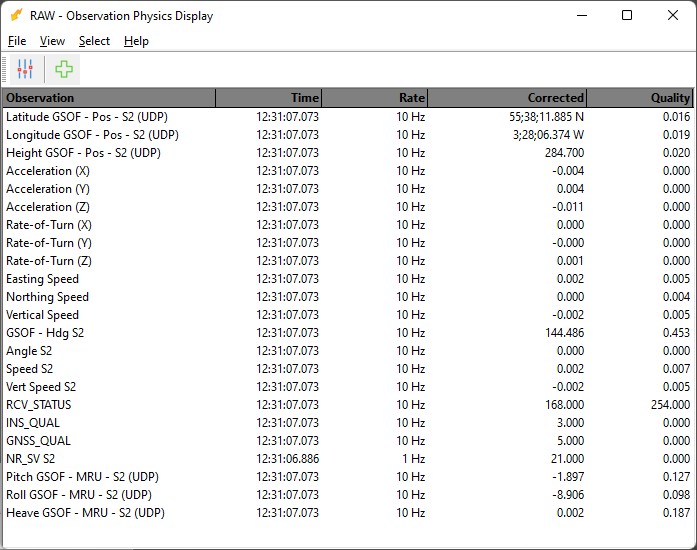The height and width of the screenshot is (550, 697).
Task: Sort by the Observation column header
Action: tap(108, 98)
